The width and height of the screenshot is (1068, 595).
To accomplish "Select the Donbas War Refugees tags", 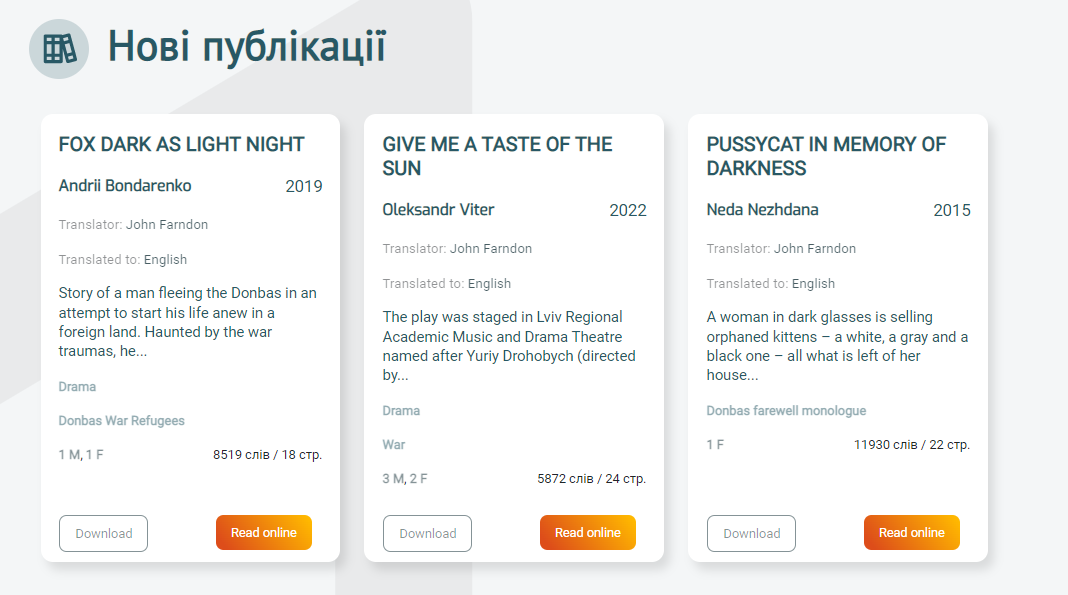I will tap(121, 421).
